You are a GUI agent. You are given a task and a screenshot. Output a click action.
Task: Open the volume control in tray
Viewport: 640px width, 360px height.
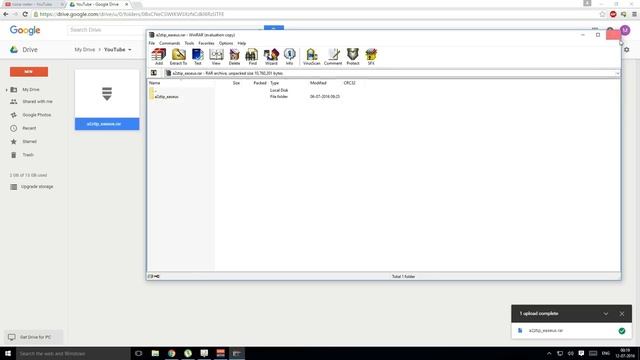click(x=571, y=353)
